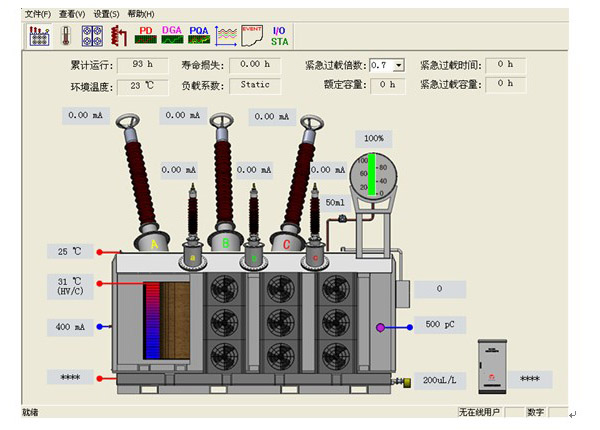Open the 帮助(H) menu

[x=141, y=14]
